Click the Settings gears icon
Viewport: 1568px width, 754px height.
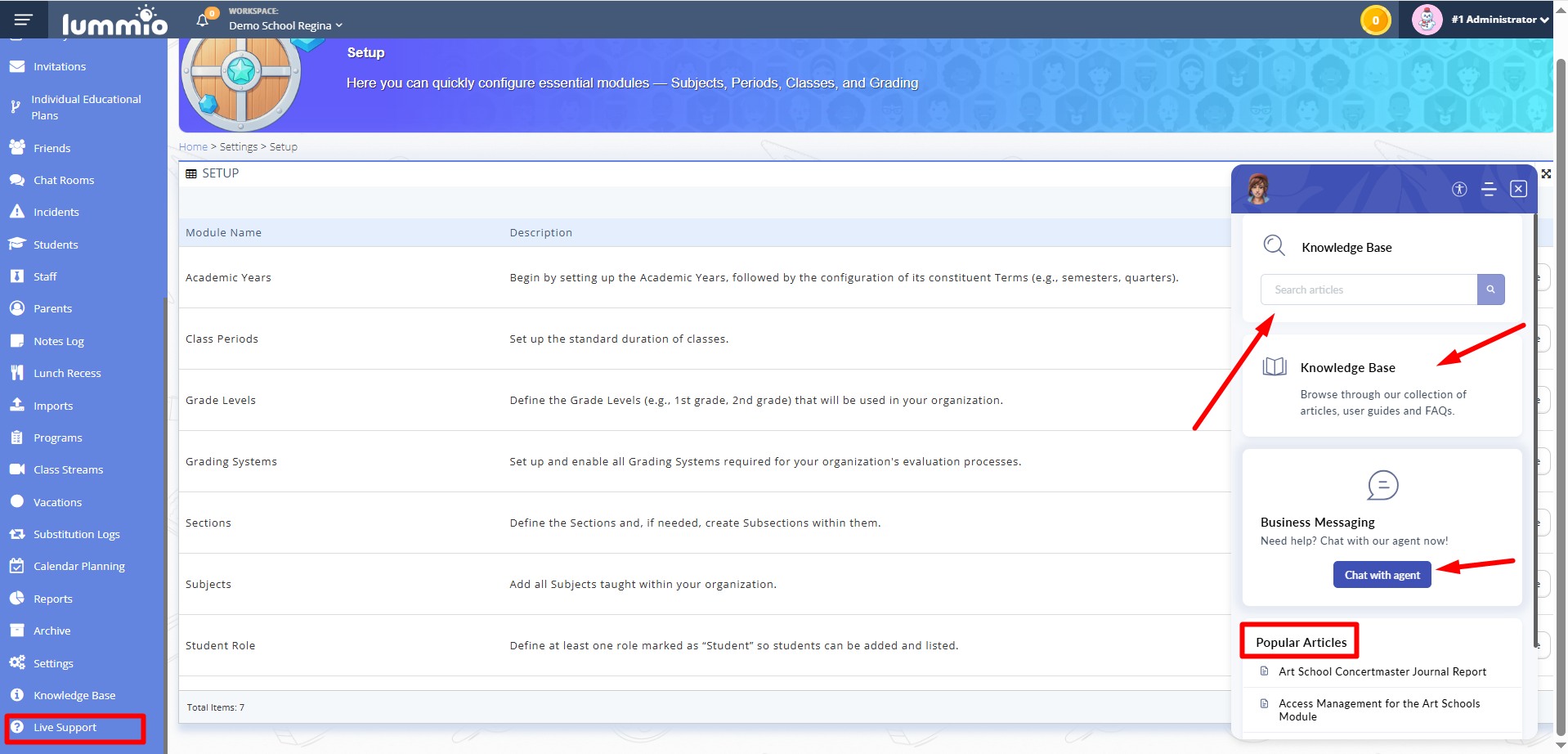(x=17, y=662)
